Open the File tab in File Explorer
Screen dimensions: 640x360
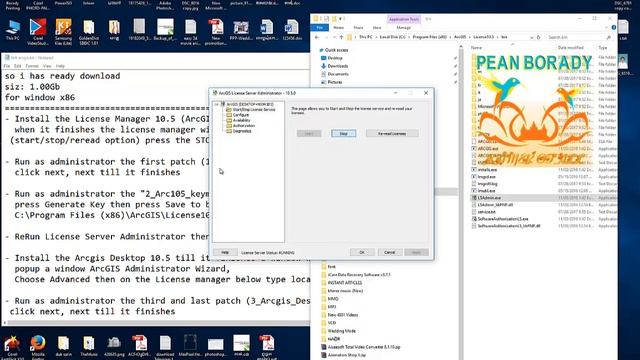point(320,27)
